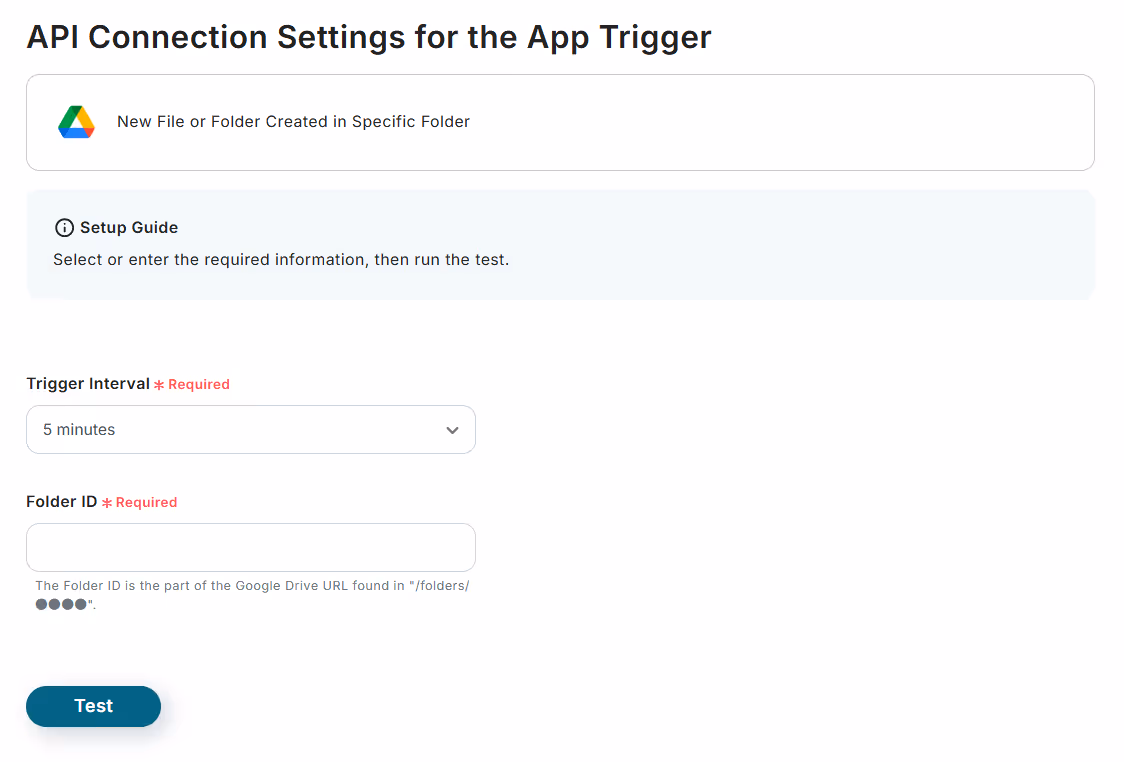Image resolution: width=1124 pixels, height=762 pixels.
Task: Click the chevron arrow in Trigger Interval
Action: click(452, 430)
